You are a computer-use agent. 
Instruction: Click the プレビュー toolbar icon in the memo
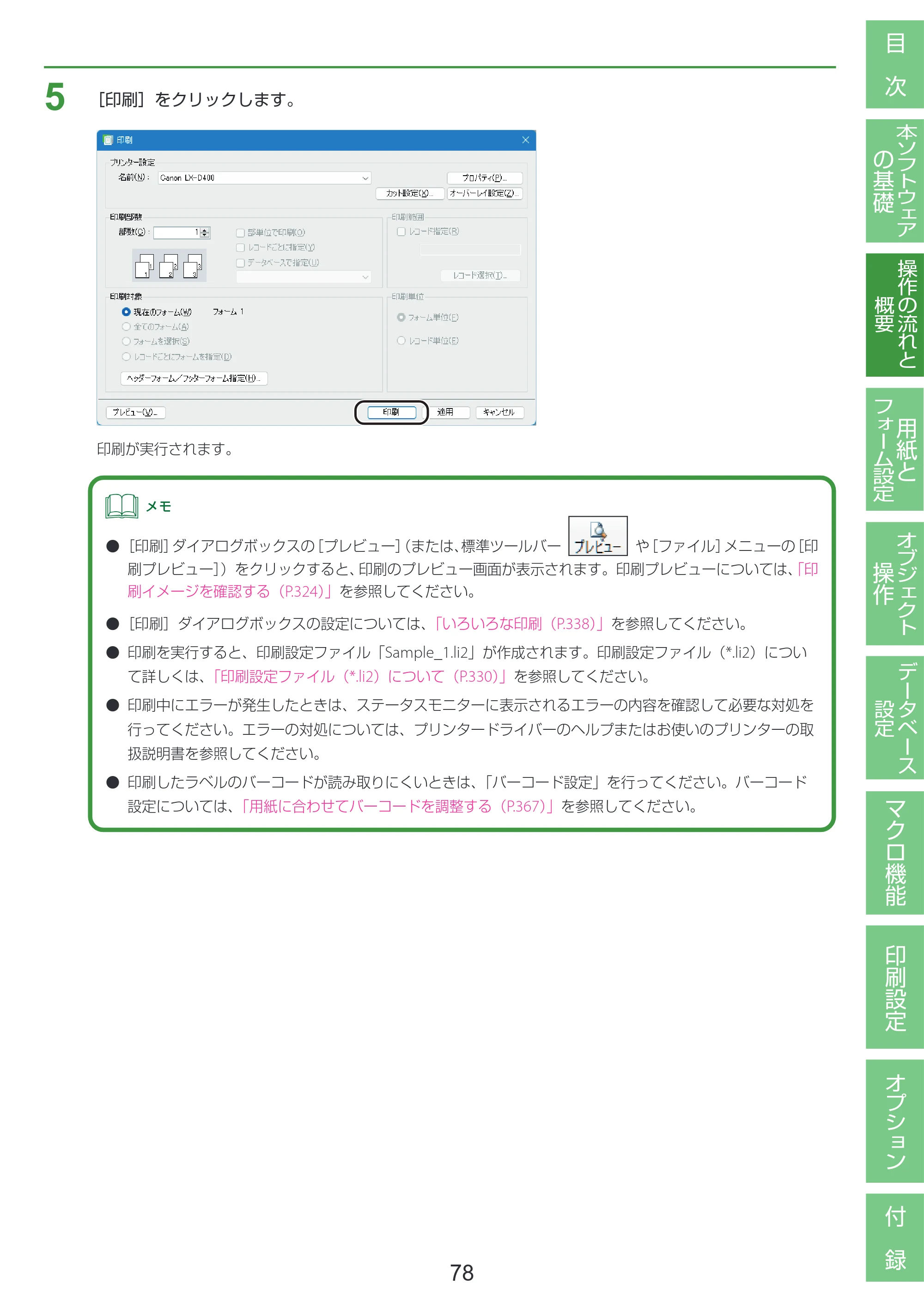click(x=597, y=536)
